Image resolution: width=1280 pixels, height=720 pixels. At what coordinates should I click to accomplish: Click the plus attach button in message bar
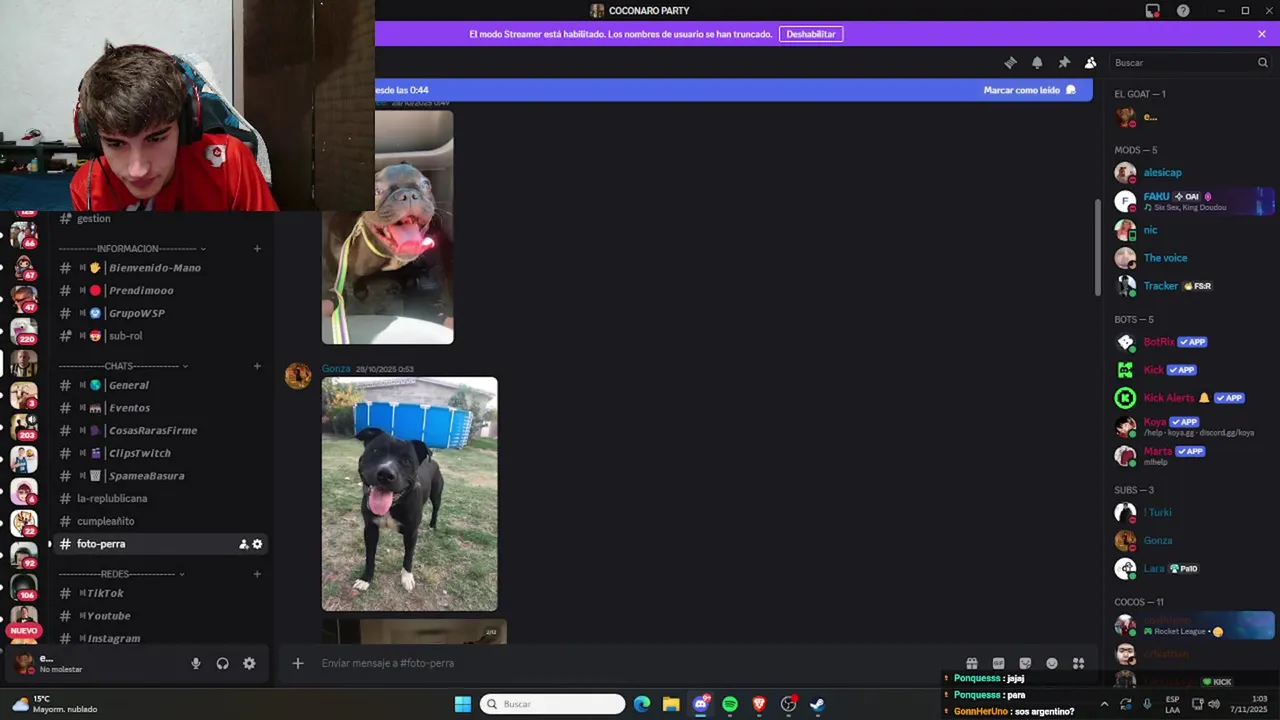[x=297, y=663]
